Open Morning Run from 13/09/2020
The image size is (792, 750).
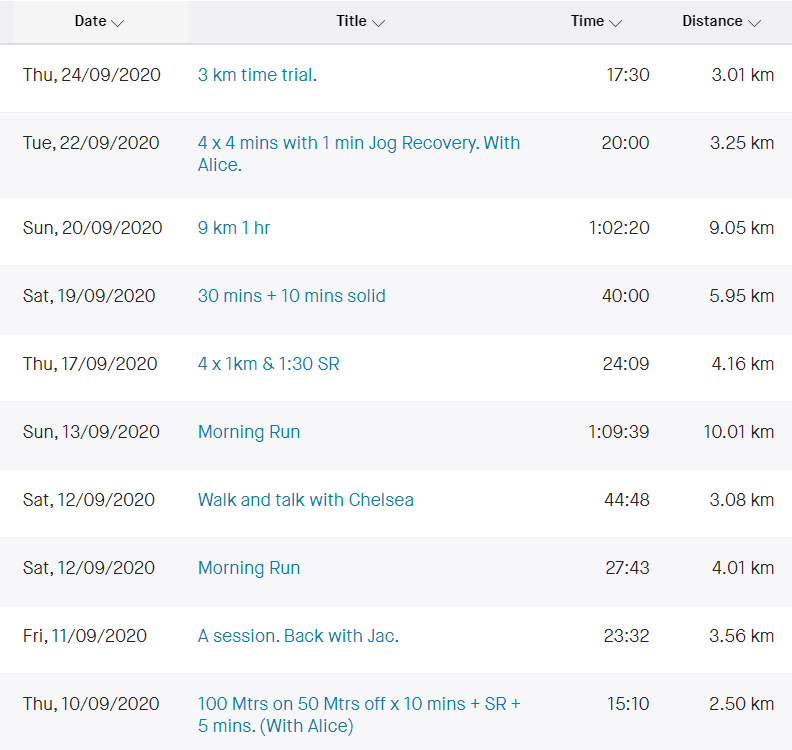click(x=249, y=432)
